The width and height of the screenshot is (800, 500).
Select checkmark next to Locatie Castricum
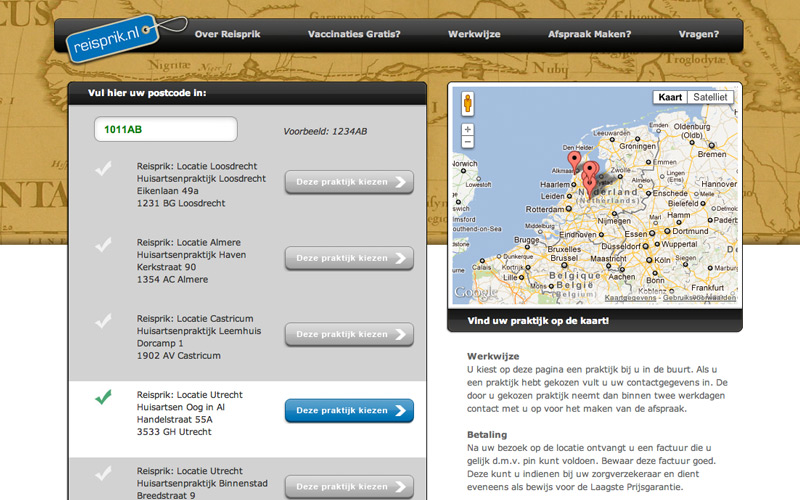[103, 322]
